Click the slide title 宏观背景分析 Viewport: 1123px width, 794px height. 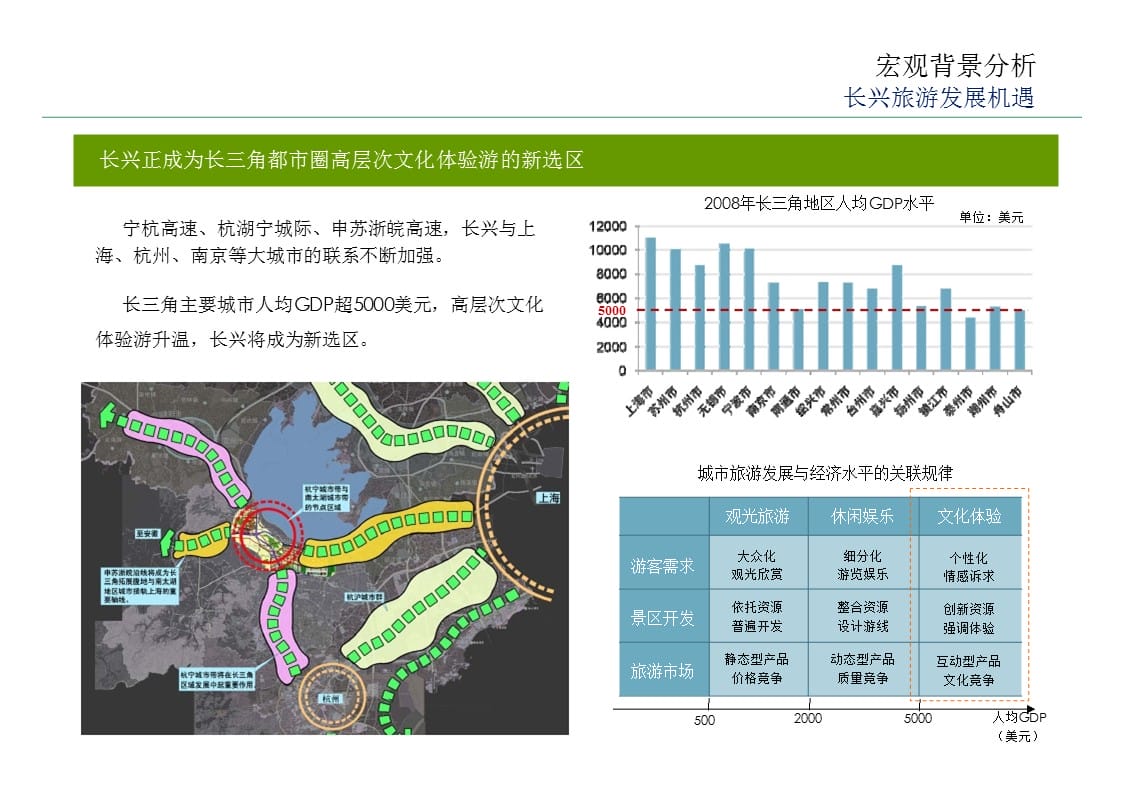click(955, 65)
